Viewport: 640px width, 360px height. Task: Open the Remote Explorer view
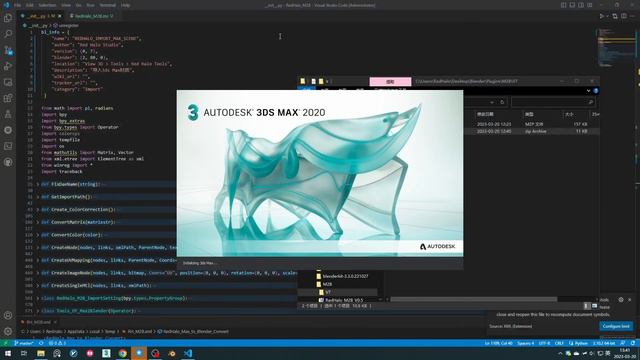pyautogui.click(x=8, y=82)
